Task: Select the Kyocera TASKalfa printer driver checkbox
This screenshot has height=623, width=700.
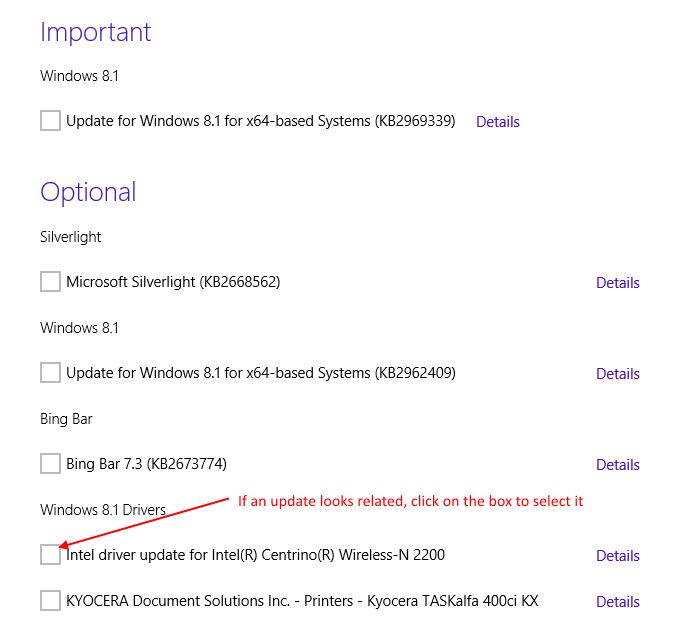Action: pos(50,601)
